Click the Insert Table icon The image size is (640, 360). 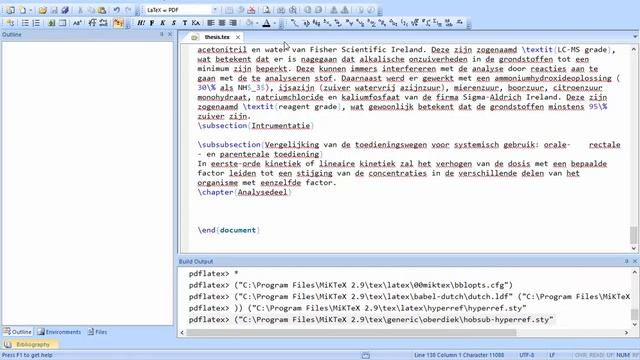coord(62,23)
